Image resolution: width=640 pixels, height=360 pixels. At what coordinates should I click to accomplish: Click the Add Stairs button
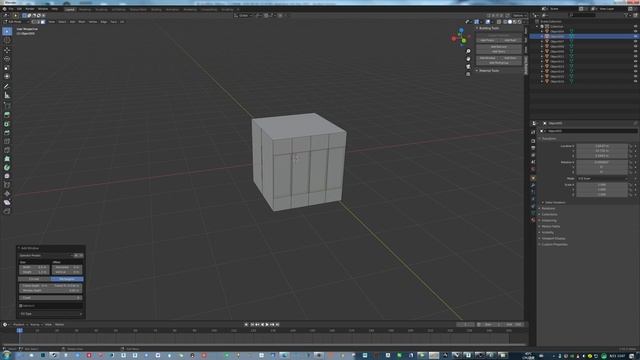[499, 52]
